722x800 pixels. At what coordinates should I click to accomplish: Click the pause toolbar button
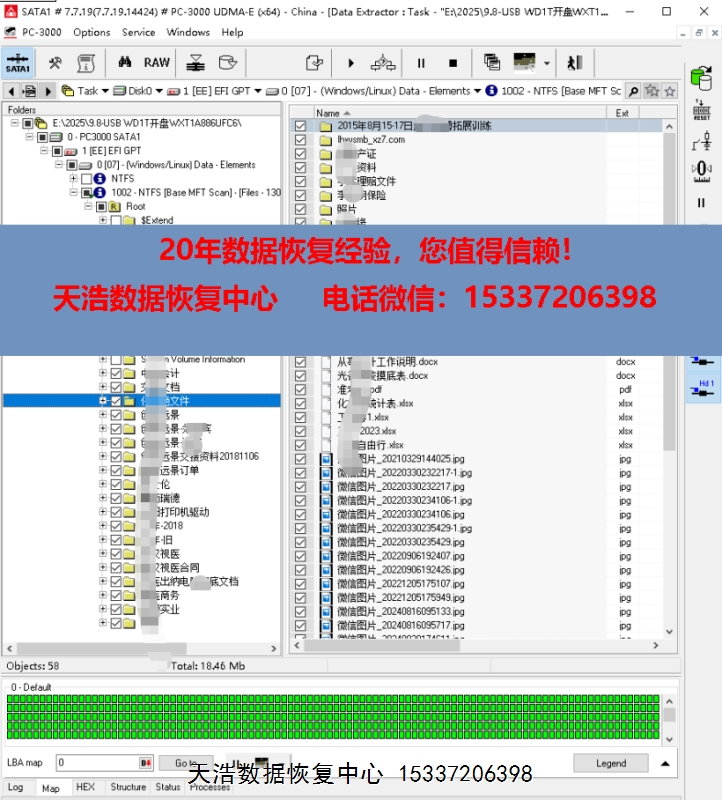pyautogui.click(x=421, y=63)
